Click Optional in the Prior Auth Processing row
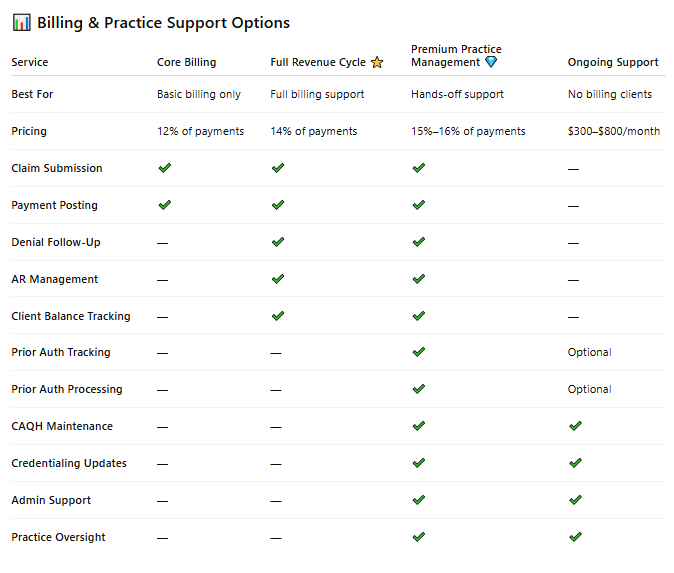The image size is (674, 573). pyautogui.click(x=589, y=389)
